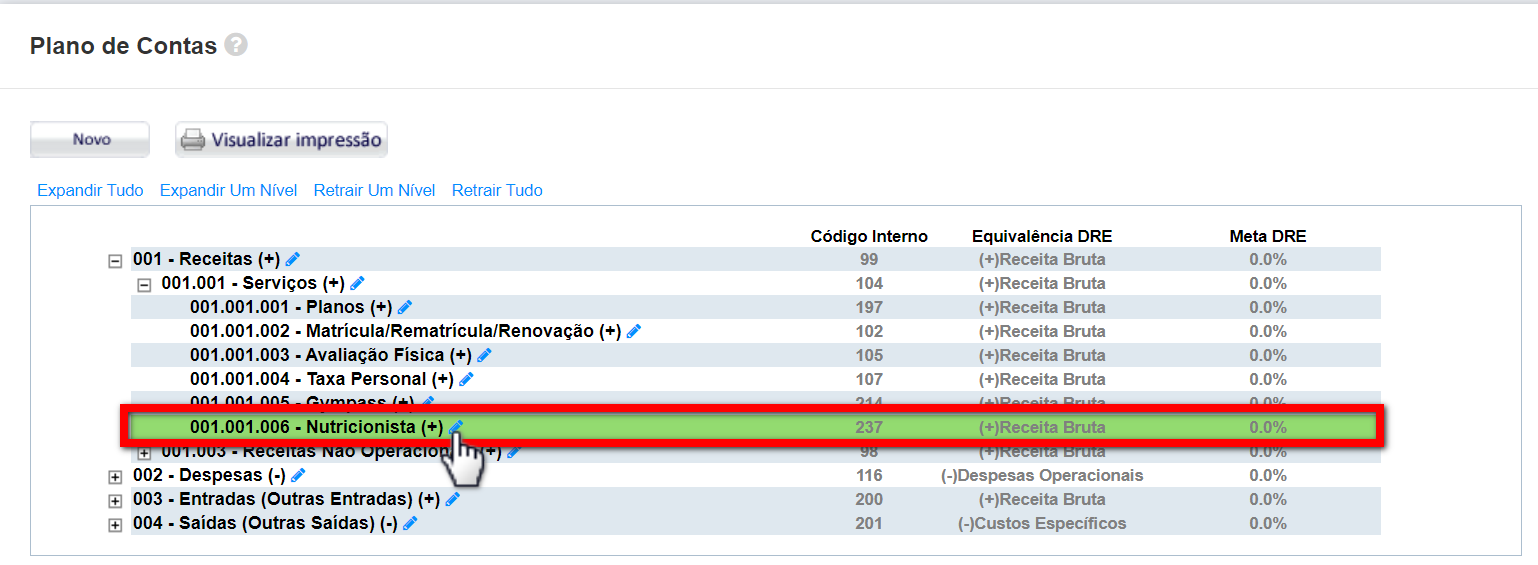Click pencil icon next to 001.001 - Serviços
This screenshot has width=1538, height=565.
[357, 284]
